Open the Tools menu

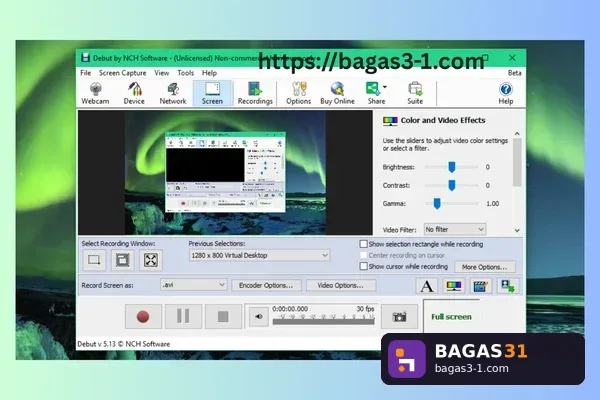click(186, 73)
